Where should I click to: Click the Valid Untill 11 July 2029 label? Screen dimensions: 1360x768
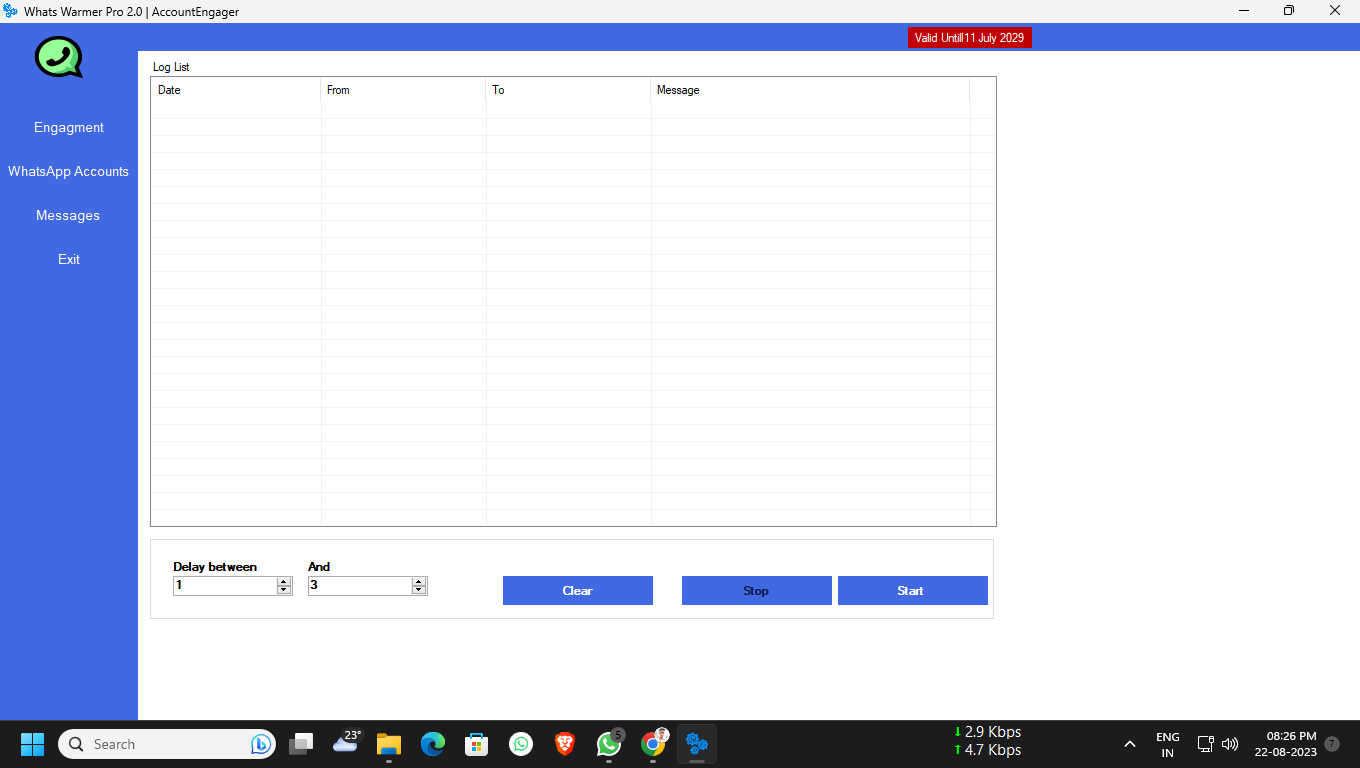tap(970, 38)
